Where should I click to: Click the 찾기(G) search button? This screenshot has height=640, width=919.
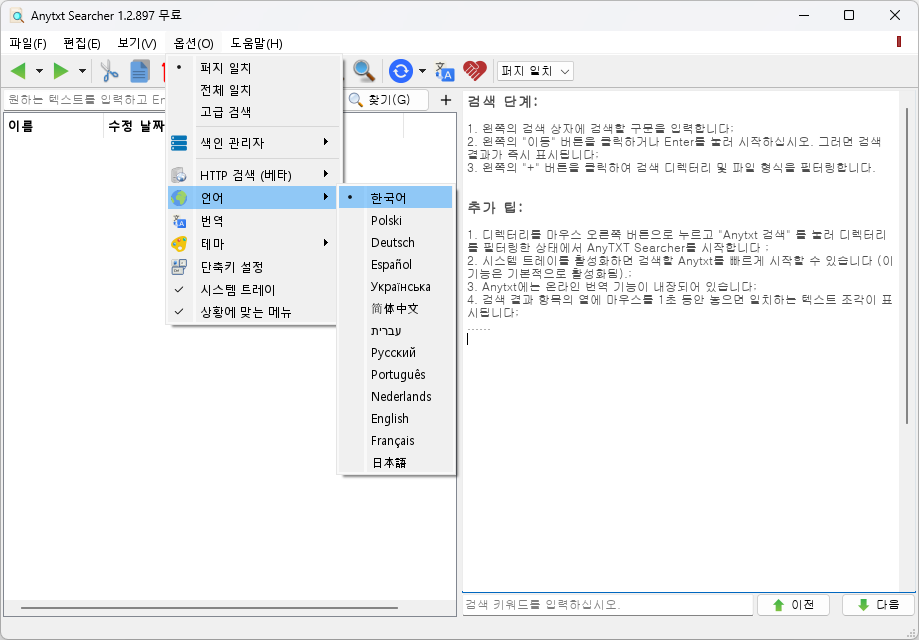(387, 100)
